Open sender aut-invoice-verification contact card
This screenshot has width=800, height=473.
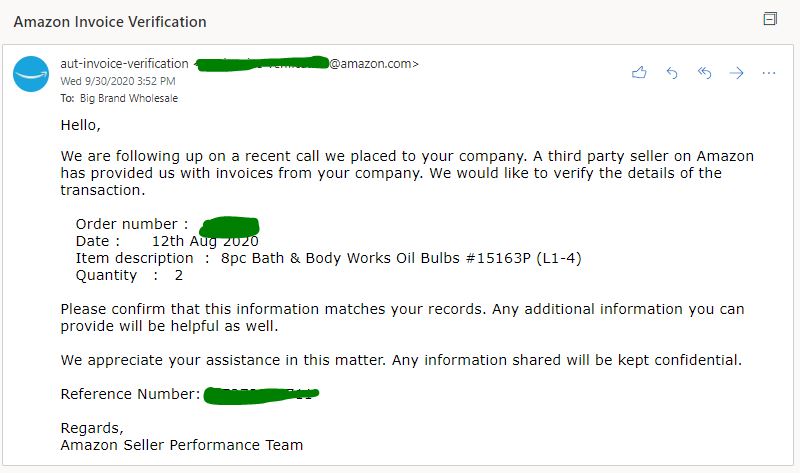pyautogui.click(x=125, y=64)
